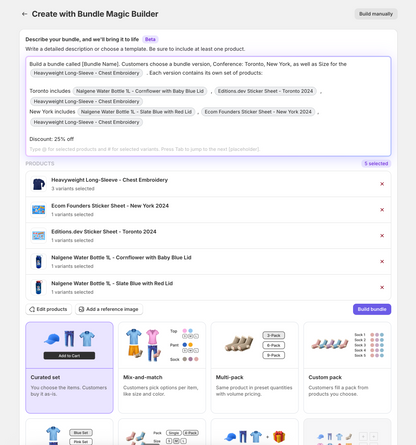Click the 5 selected badge
Viewport: 416px width, 445px height.
pos(376,163)
